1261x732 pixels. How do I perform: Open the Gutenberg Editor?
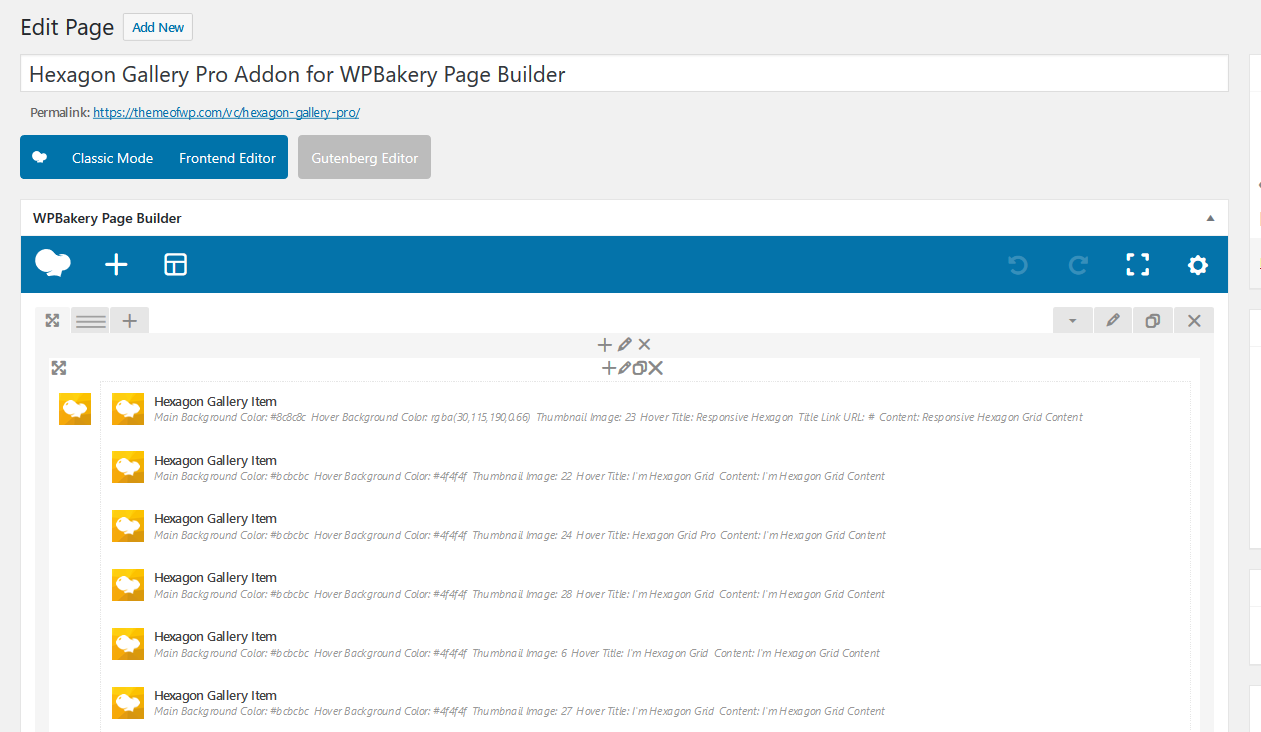click(x=364, y=158)
